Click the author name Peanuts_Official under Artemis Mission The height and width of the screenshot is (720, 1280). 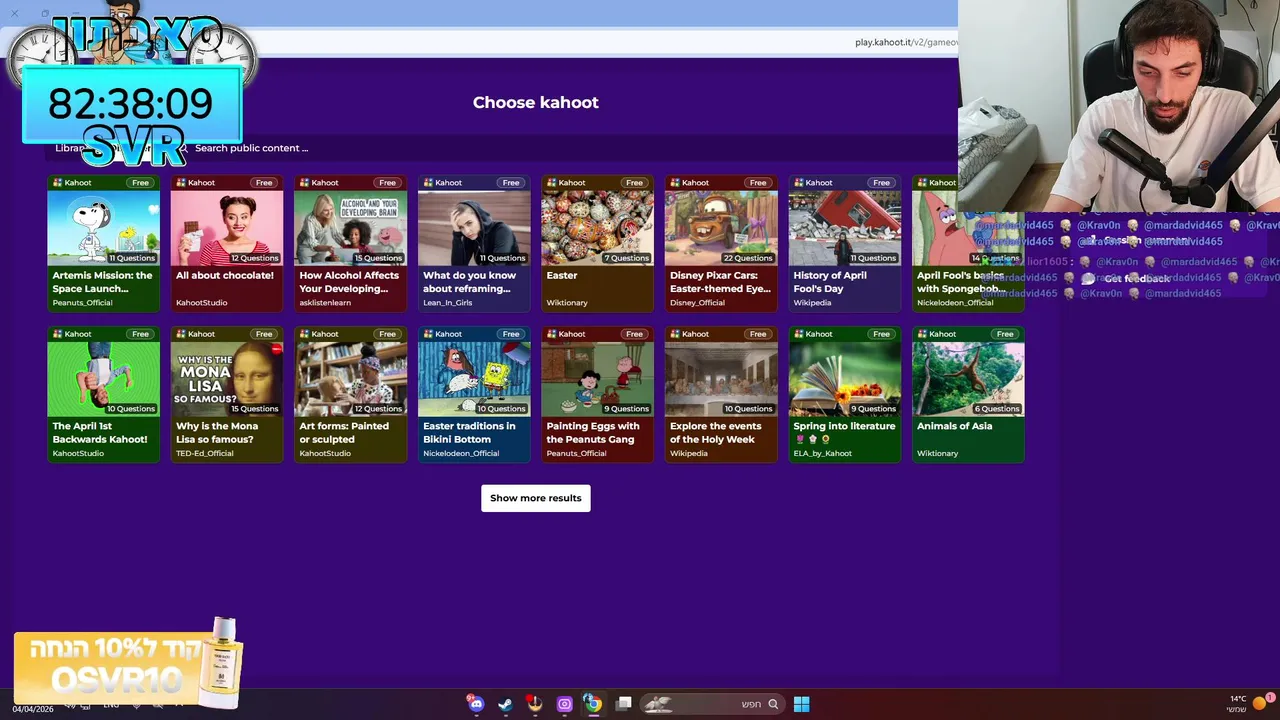click(x=82, y=303)
